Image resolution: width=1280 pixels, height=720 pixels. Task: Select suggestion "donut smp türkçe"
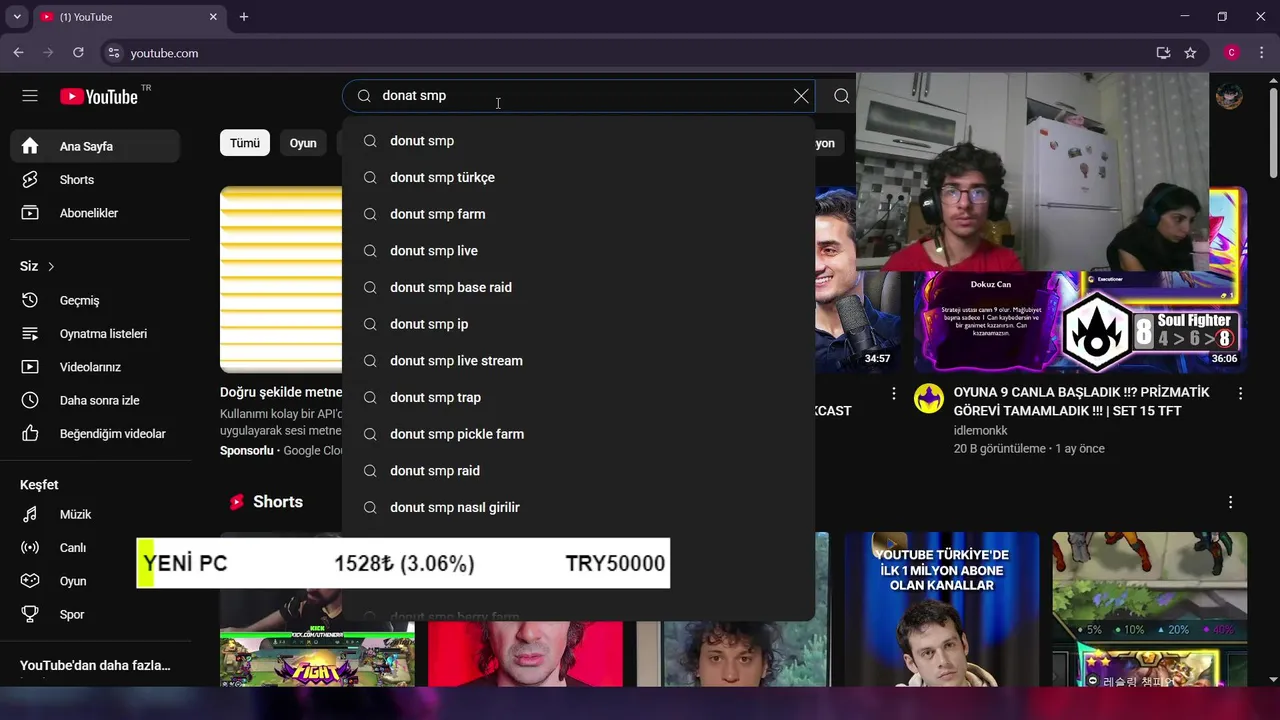point(578,178)
